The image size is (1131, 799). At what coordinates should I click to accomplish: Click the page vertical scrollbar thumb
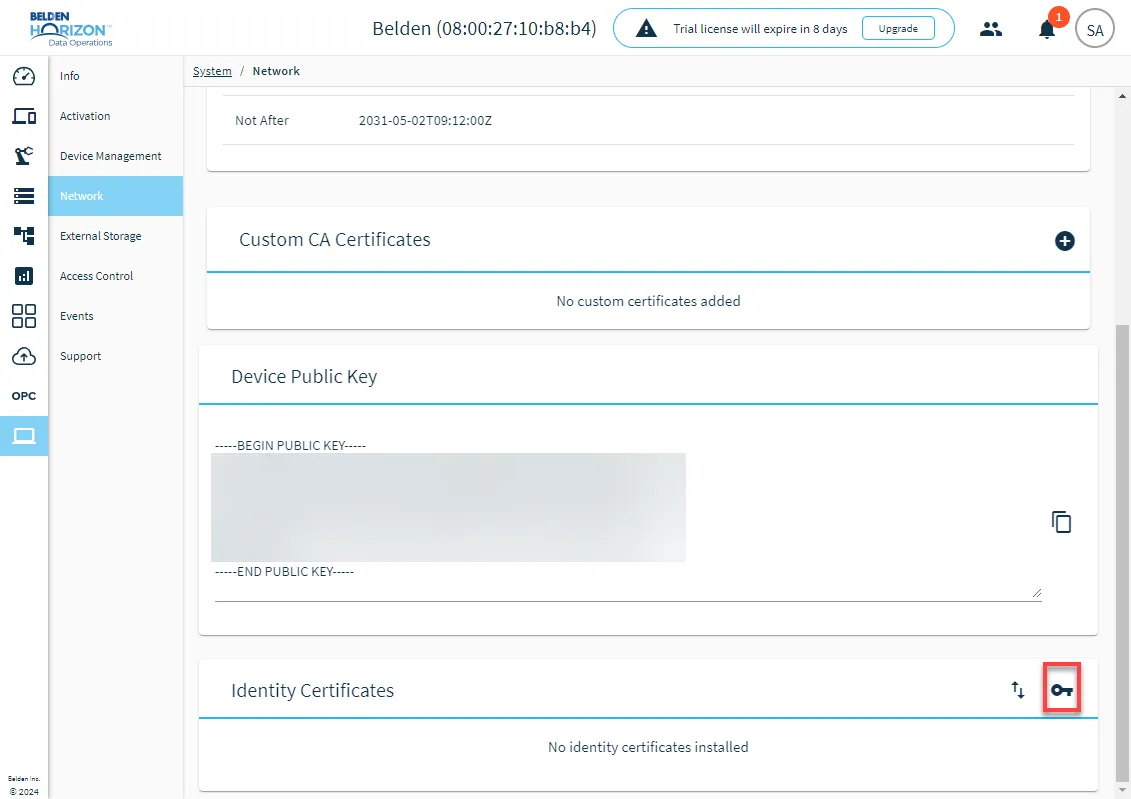pyautogui.click(x=1122, y=552)
